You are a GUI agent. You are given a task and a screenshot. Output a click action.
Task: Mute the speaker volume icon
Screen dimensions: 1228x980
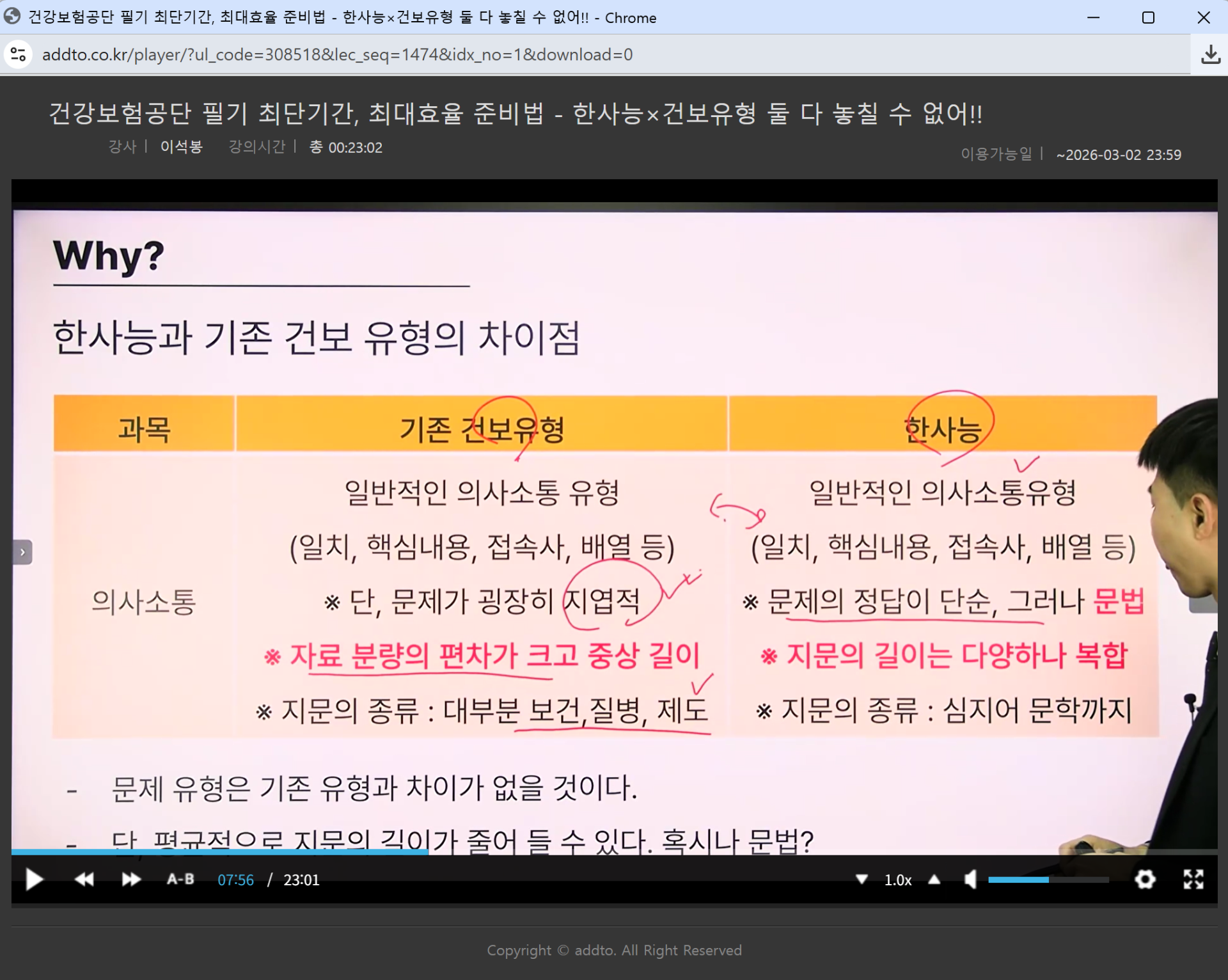pyautogui.click(x=970, y=880)
